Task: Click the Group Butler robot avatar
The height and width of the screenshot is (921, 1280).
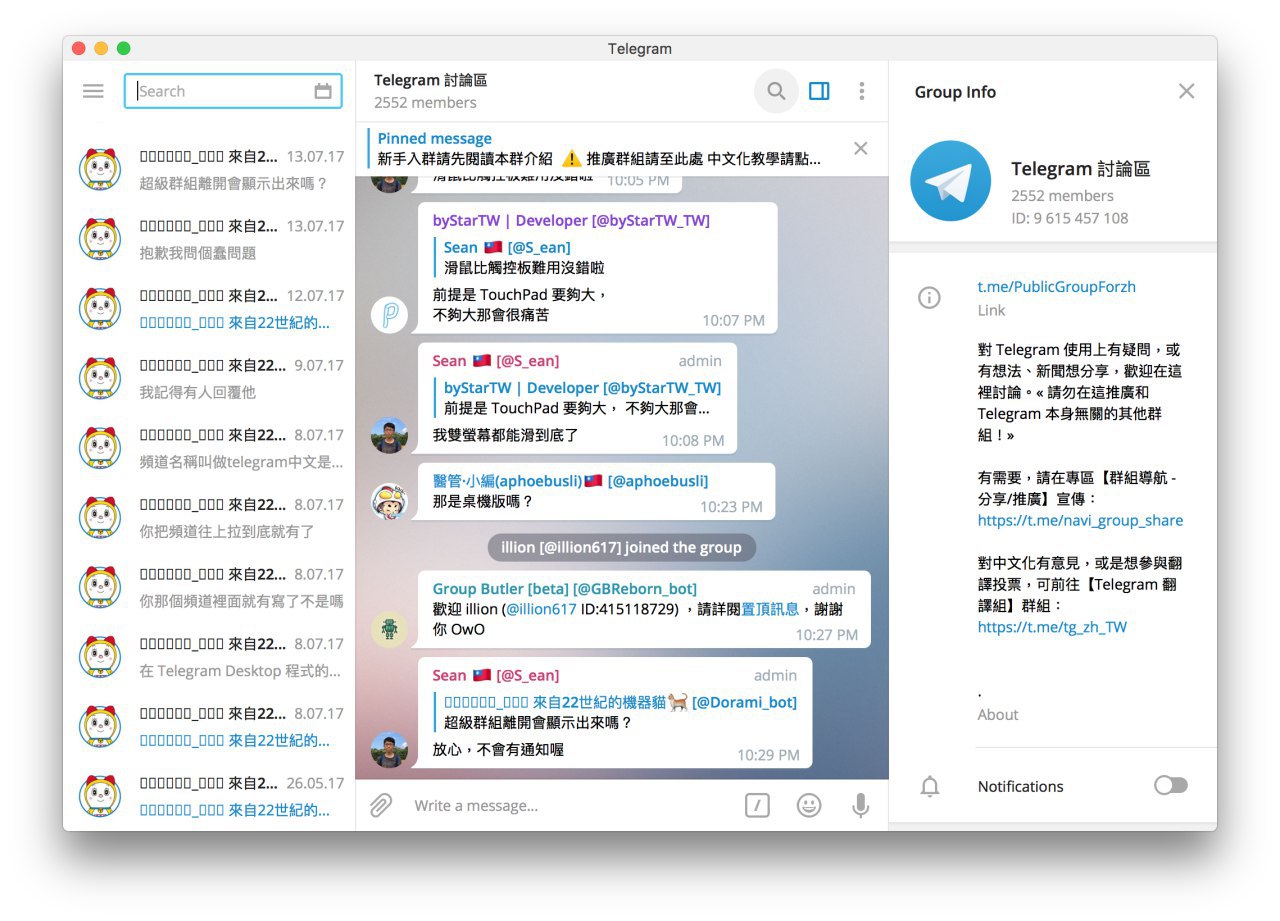Action: [389, 629]
